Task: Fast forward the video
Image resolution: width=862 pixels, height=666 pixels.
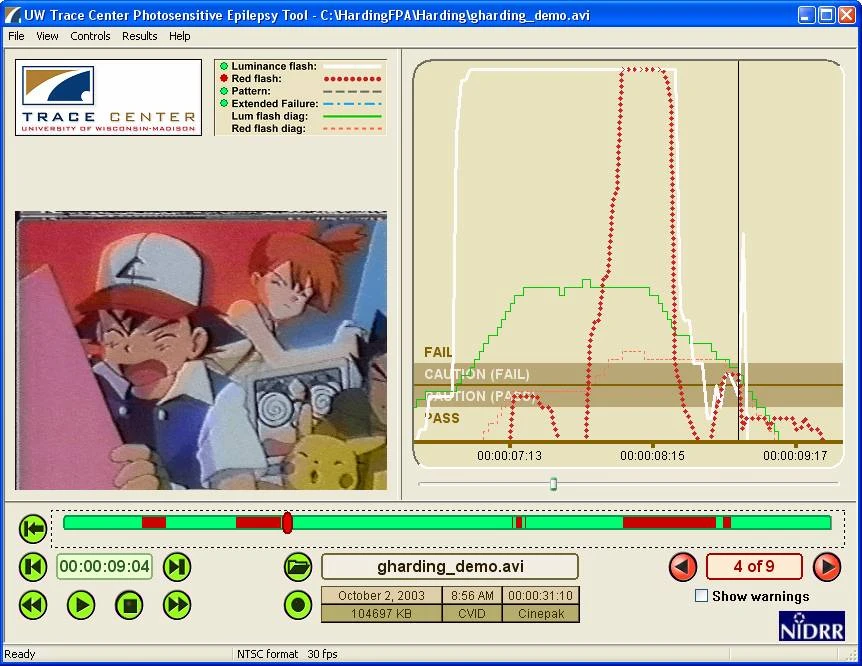Action: [x=177, y=605]
